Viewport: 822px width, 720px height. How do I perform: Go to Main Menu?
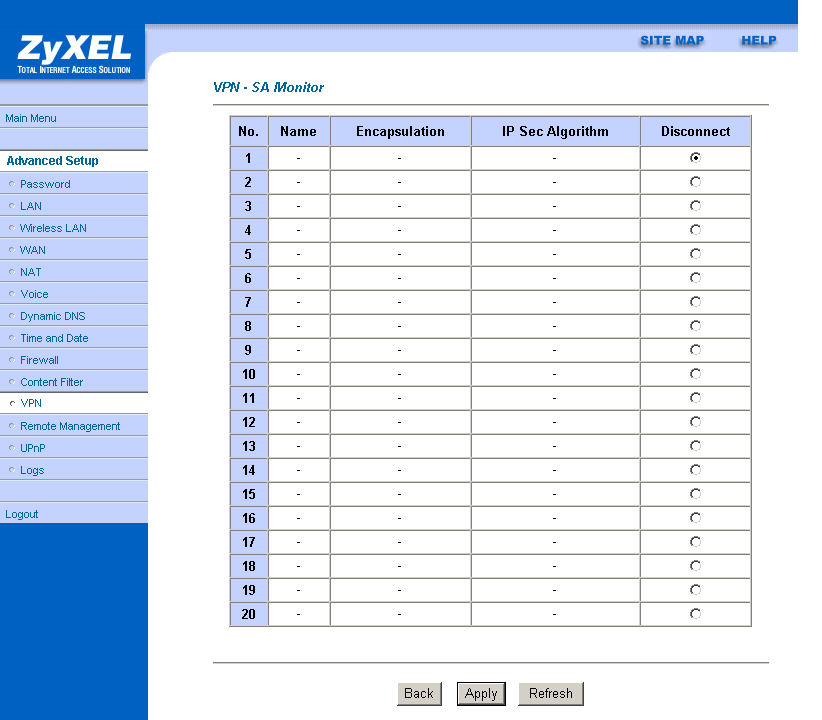31,118
